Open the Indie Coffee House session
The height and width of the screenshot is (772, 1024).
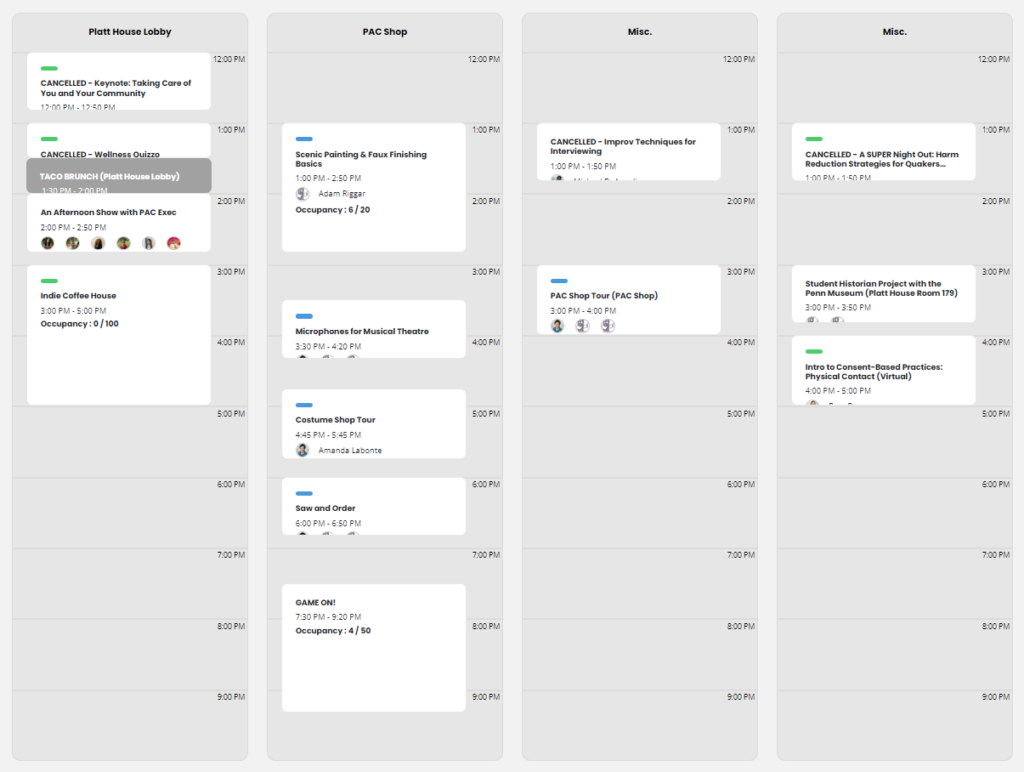[119, 335]
